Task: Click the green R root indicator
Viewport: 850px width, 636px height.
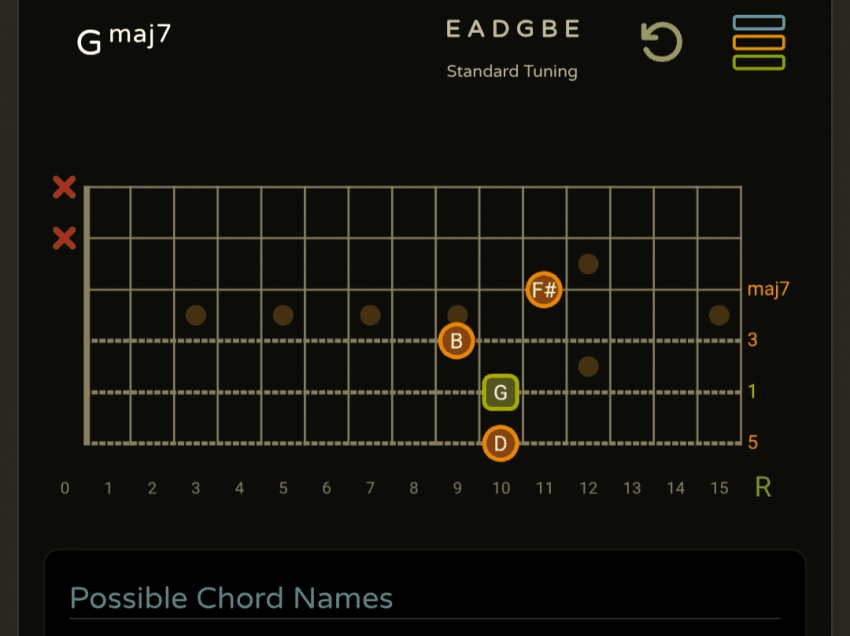Action: coord(763,487)
